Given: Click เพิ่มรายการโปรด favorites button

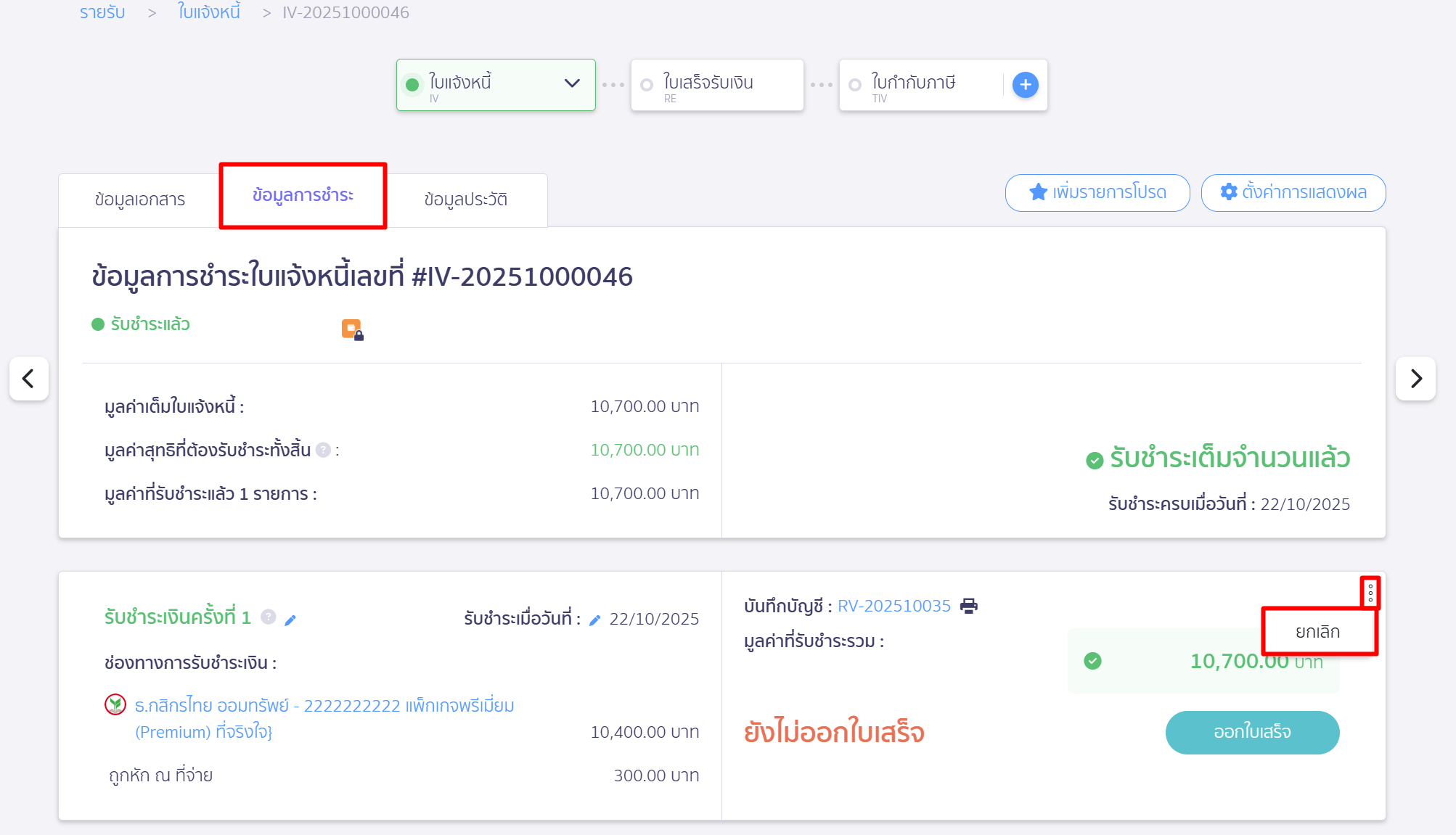Looking at the screenshot, I should point(1097,192).
